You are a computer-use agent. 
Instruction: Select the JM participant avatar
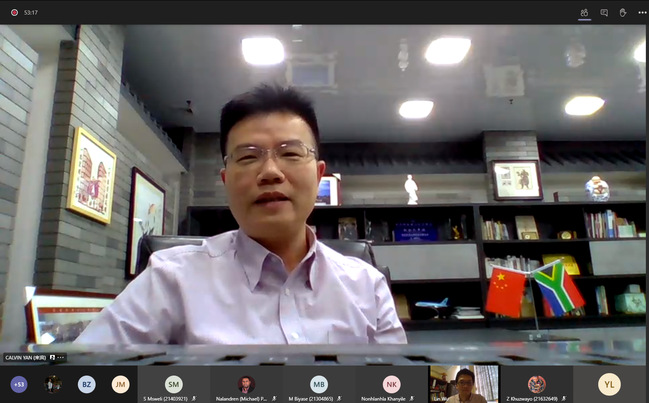pyautogui.click(x=120, y=384)
